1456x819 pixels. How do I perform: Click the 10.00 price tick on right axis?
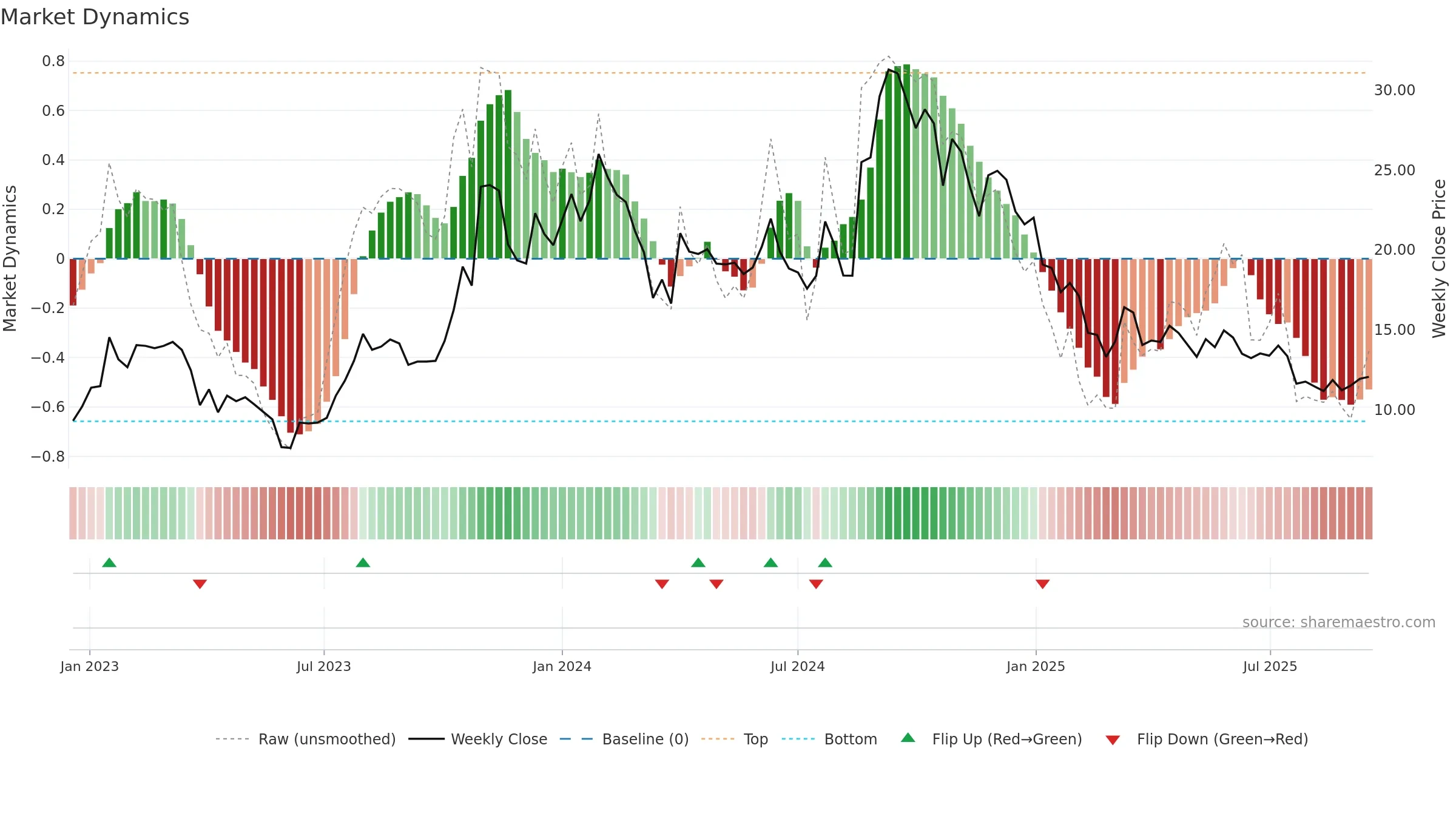pyautogui.click(x=1395, y=409)
